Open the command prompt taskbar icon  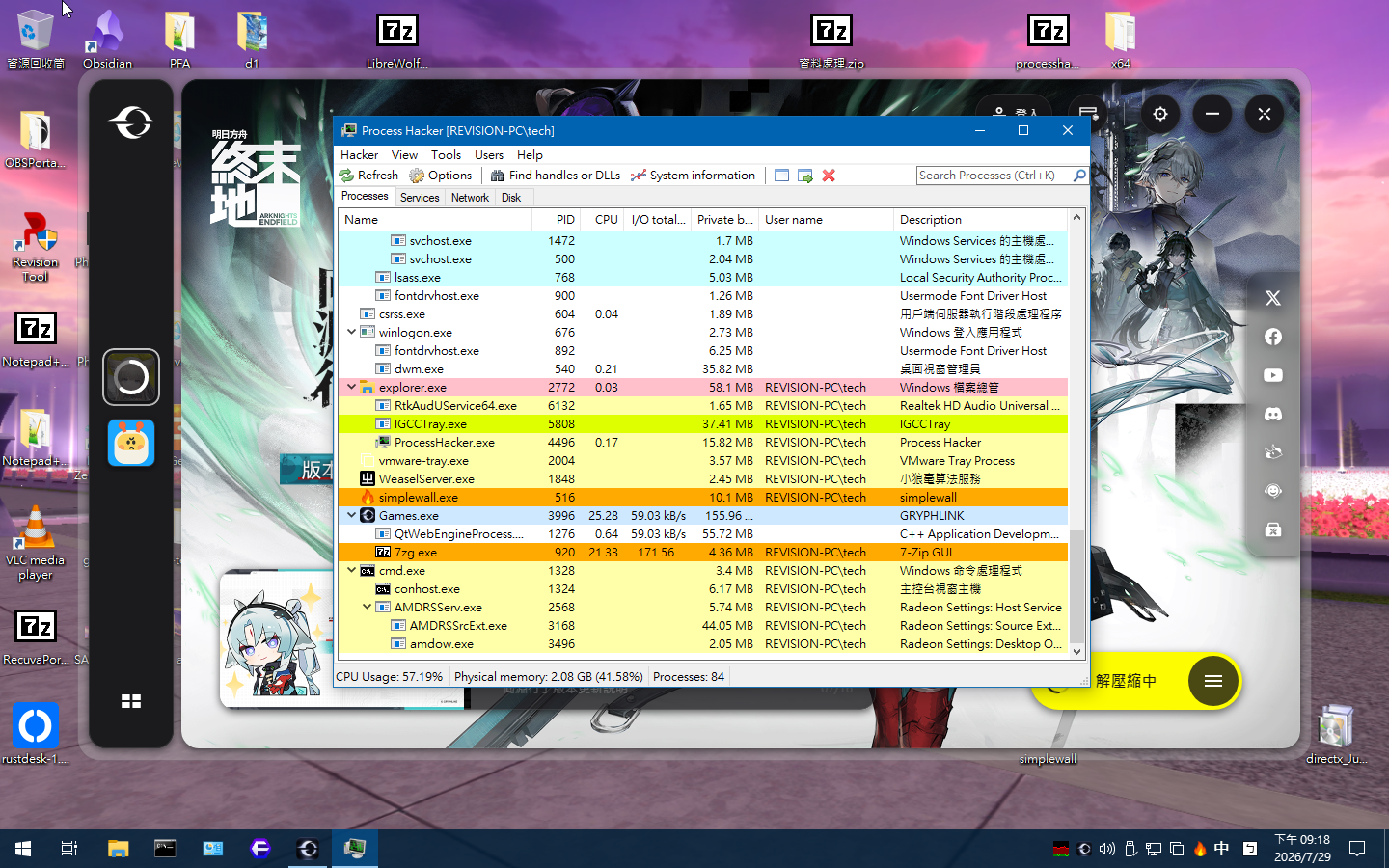click(165, 849)
